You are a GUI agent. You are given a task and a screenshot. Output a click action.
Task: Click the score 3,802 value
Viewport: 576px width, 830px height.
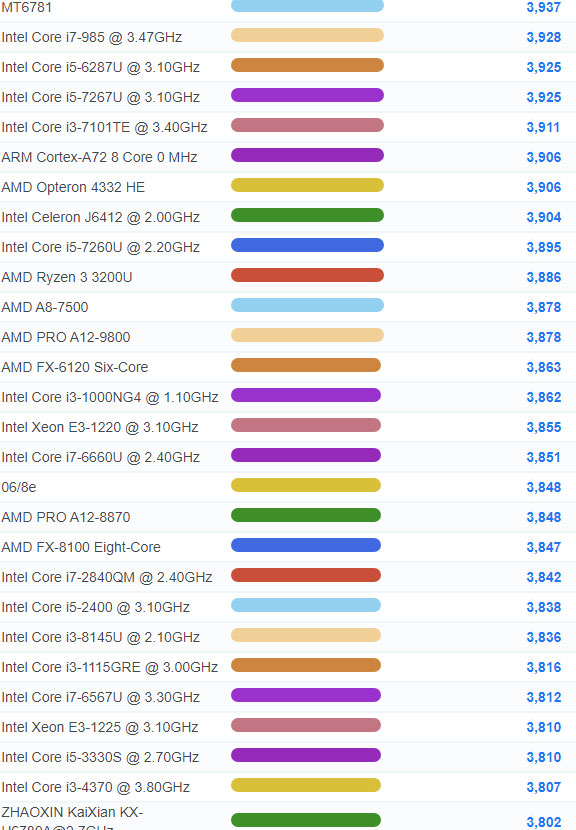[544, 823]
